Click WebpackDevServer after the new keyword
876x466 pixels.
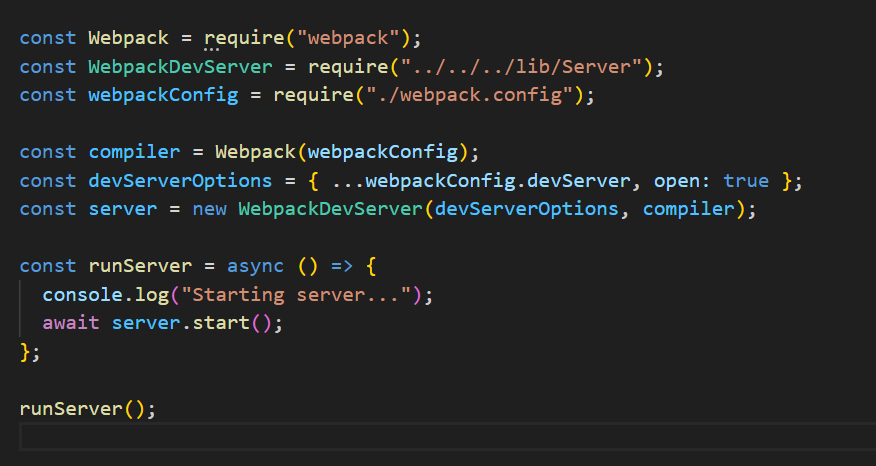click(331, 209)
